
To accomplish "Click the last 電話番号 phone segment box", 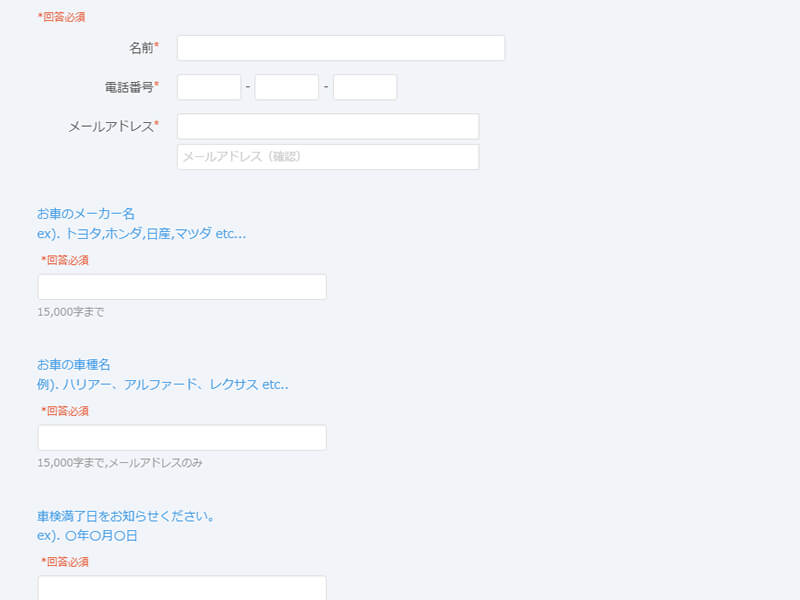I will (364, 87).
